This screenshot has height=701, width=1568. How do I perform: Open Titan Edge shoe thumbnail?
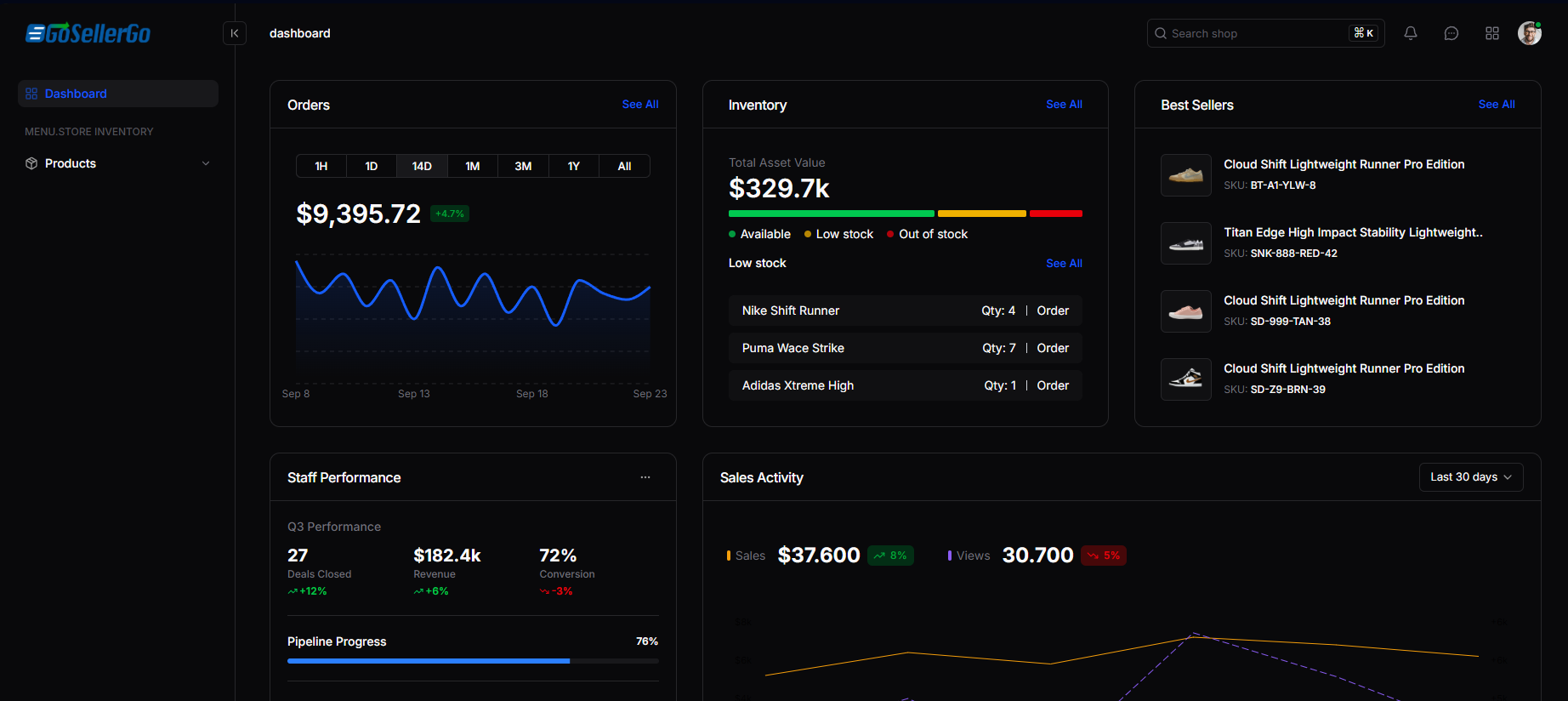coord(1185,243)
